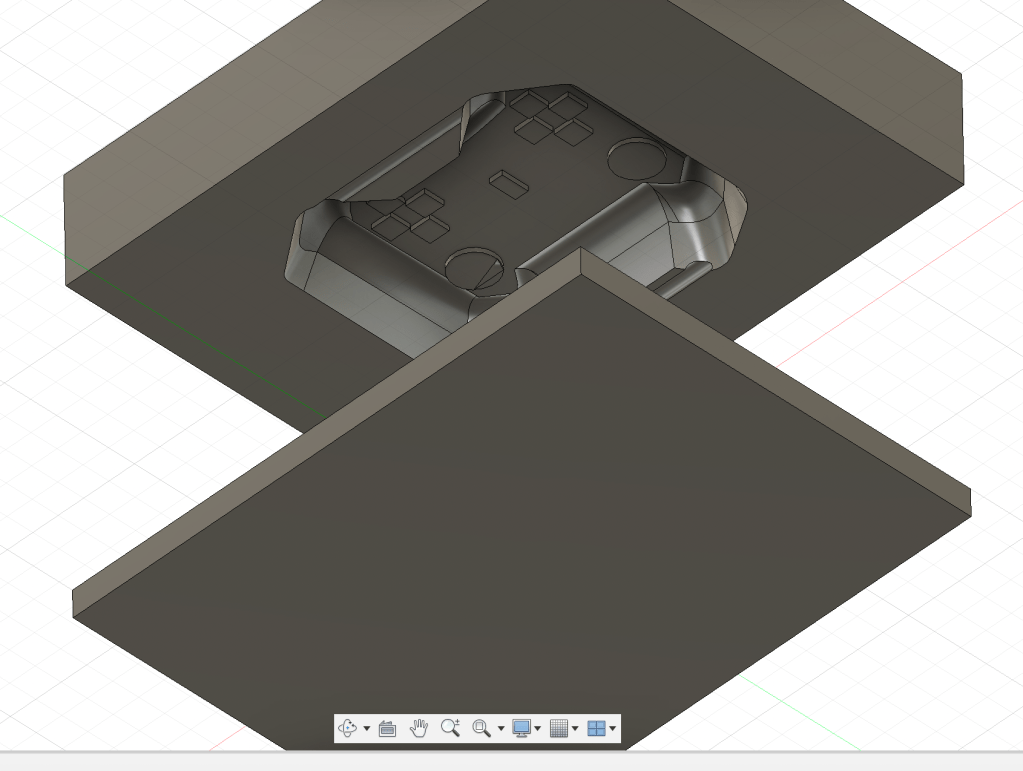Click the Look At icon
The image size is (1023, 771).
click(388, 728)
